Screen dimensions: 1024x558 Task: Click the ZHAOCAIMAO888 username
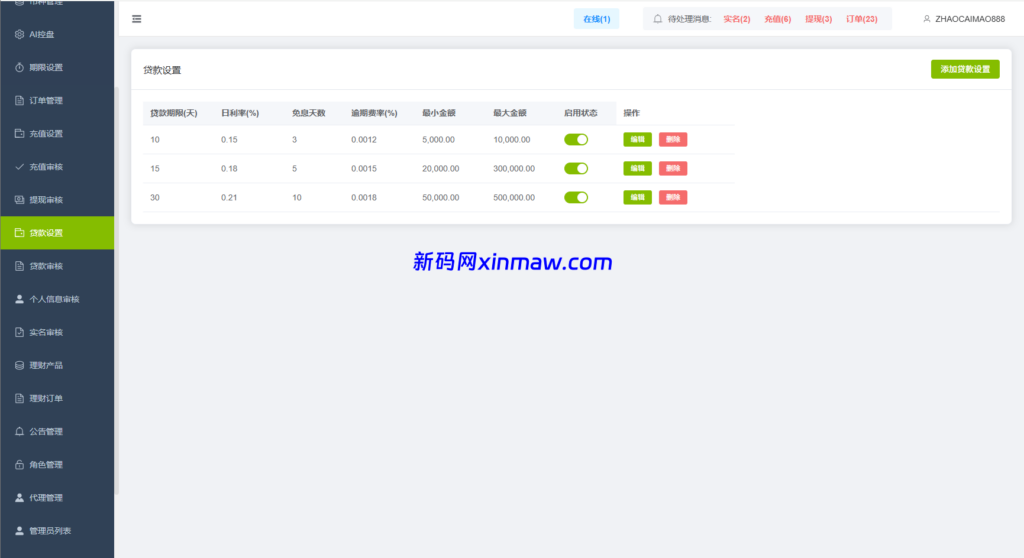tap(970, 19)
